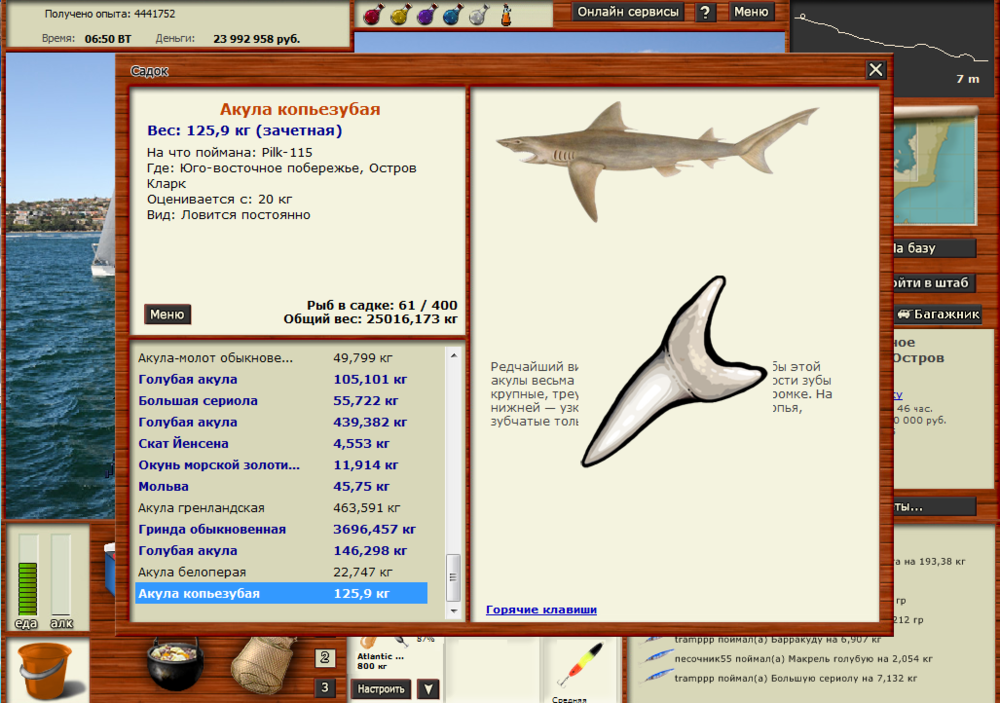
Task: Use the blue potion flask
Action: (450, 14)
